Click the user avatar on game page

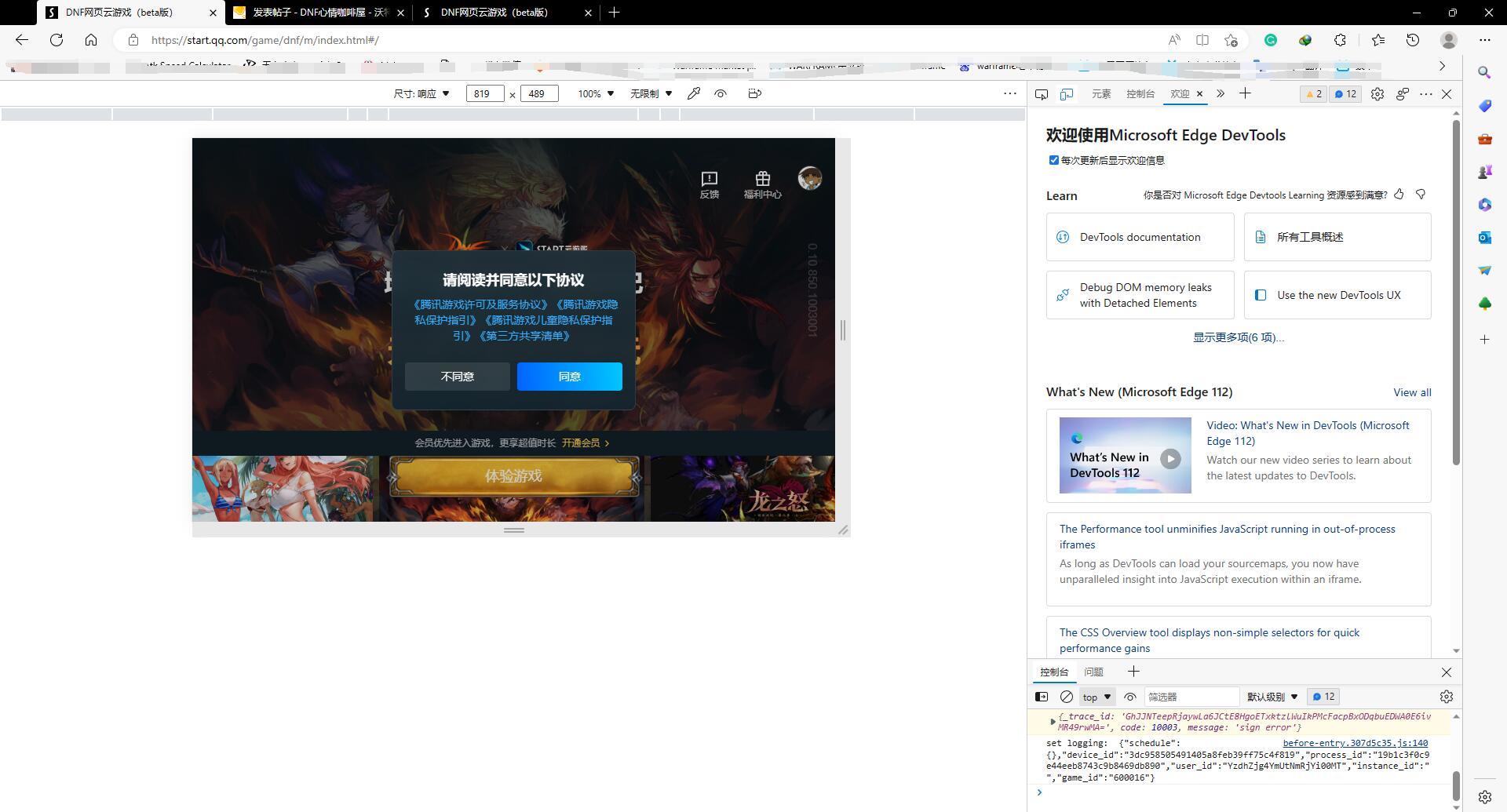click(810, 178)
